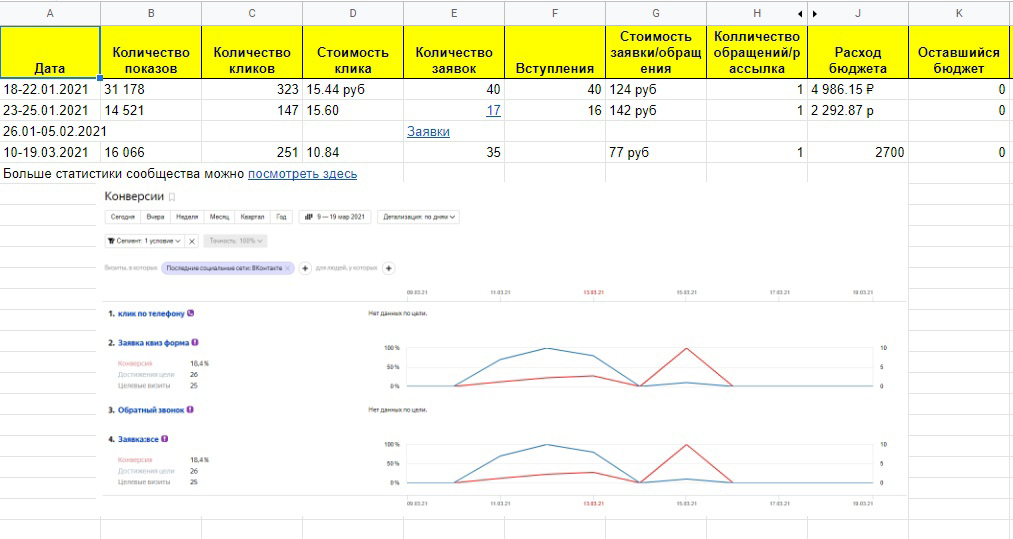
Task: Click the purple icon beside Заявка:все
Action: click(165, 439)
